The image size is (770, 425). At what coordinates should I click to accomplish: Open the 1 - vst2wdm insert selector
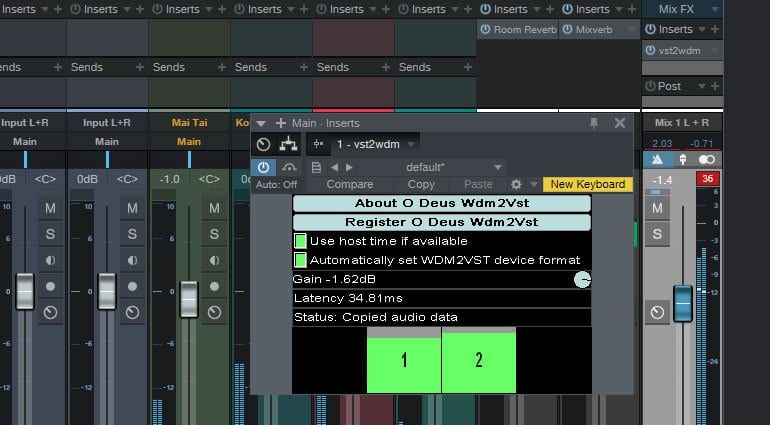[x=375, y=144]
